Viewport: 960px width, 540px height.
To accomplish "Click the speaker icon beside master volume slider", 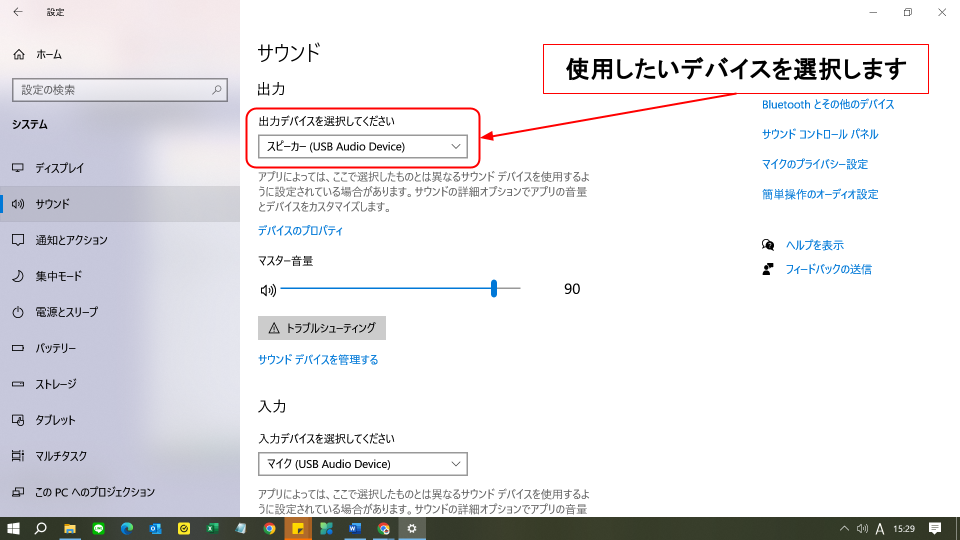I will point(267,290).
